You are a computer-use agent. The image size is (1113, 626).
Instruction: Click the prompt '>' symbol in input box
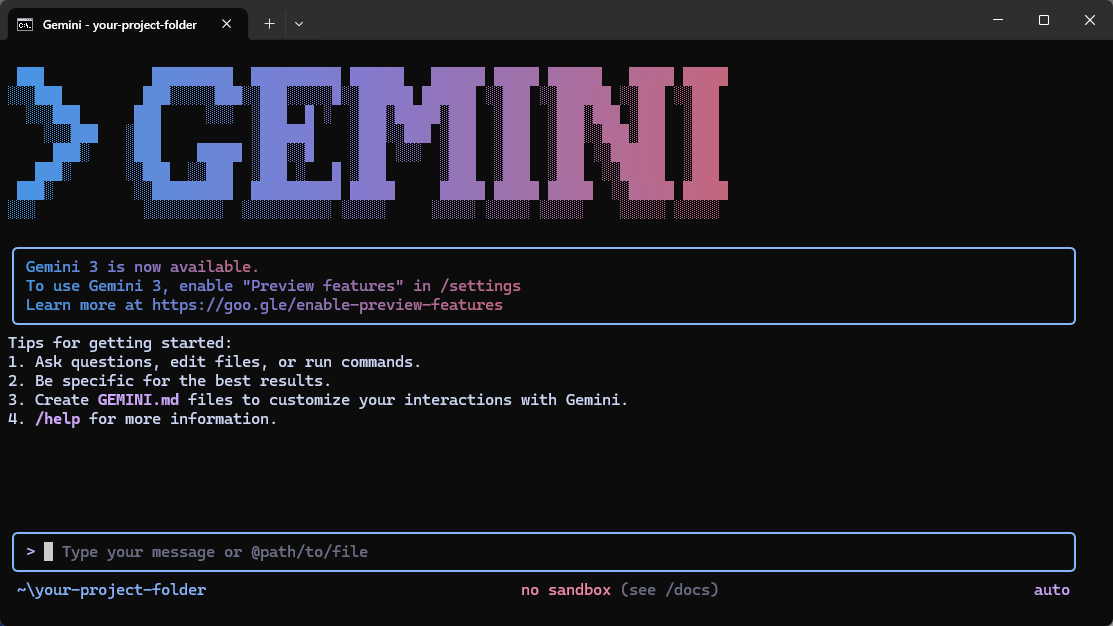coord(31,551)
